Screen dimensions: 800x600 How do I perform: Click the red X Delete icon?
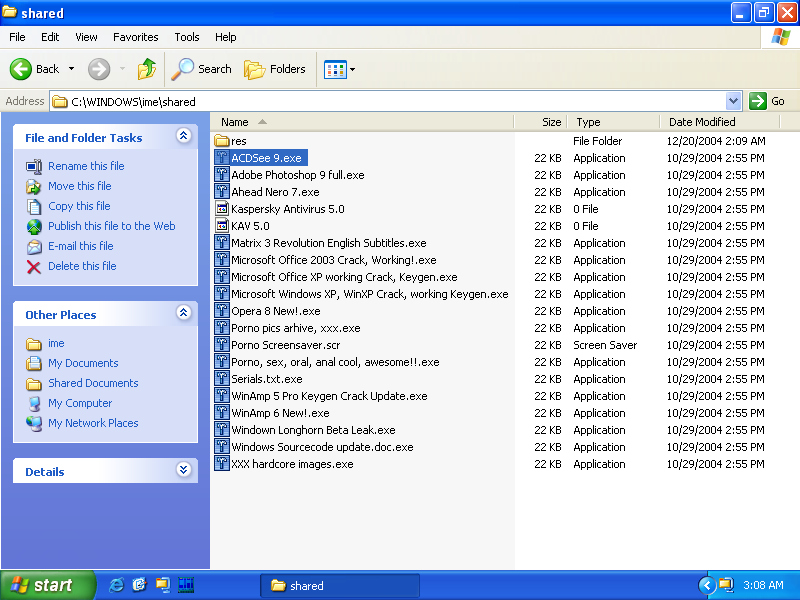[x=34, y=266]
